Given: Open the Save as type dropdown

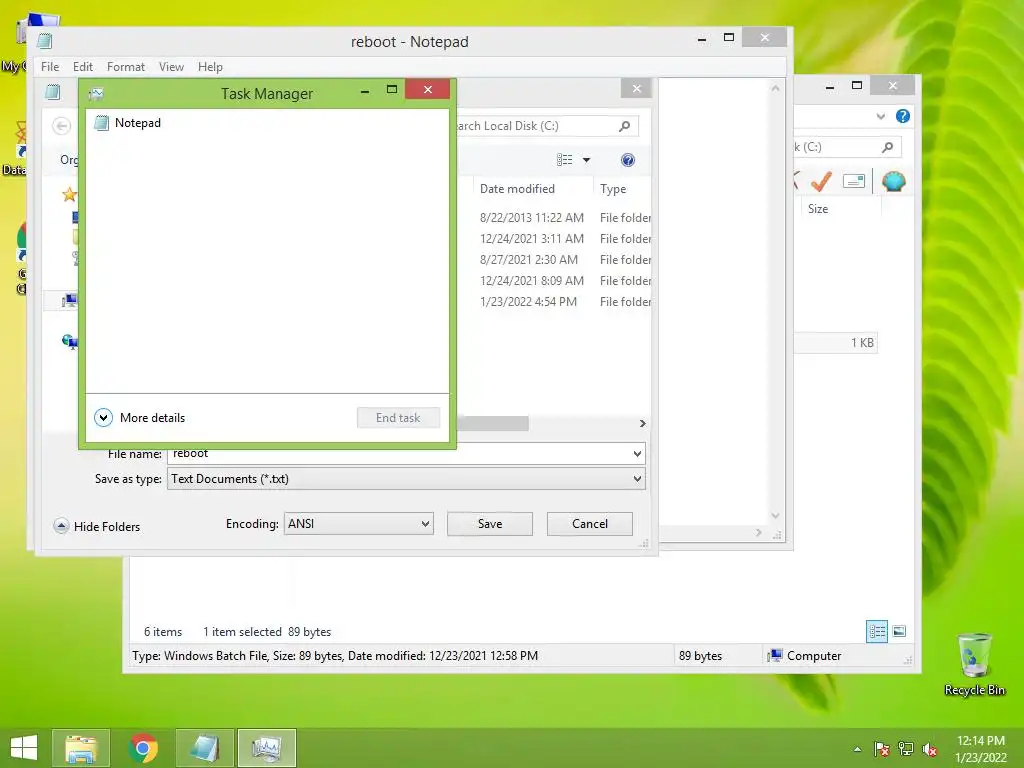Looking at the screenshot, I should [406, 479].
